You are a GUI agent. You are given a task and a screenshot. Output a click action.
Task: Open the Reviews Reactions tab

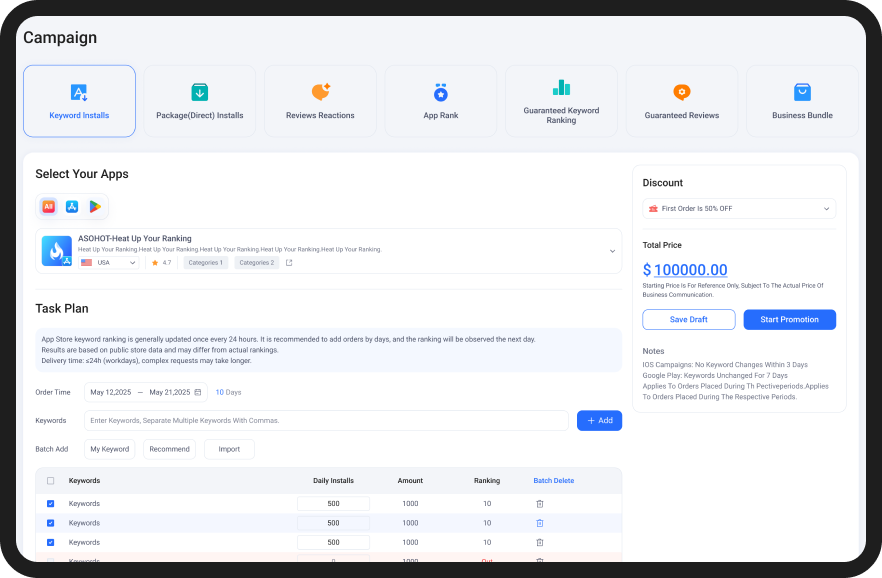[320, 101]
